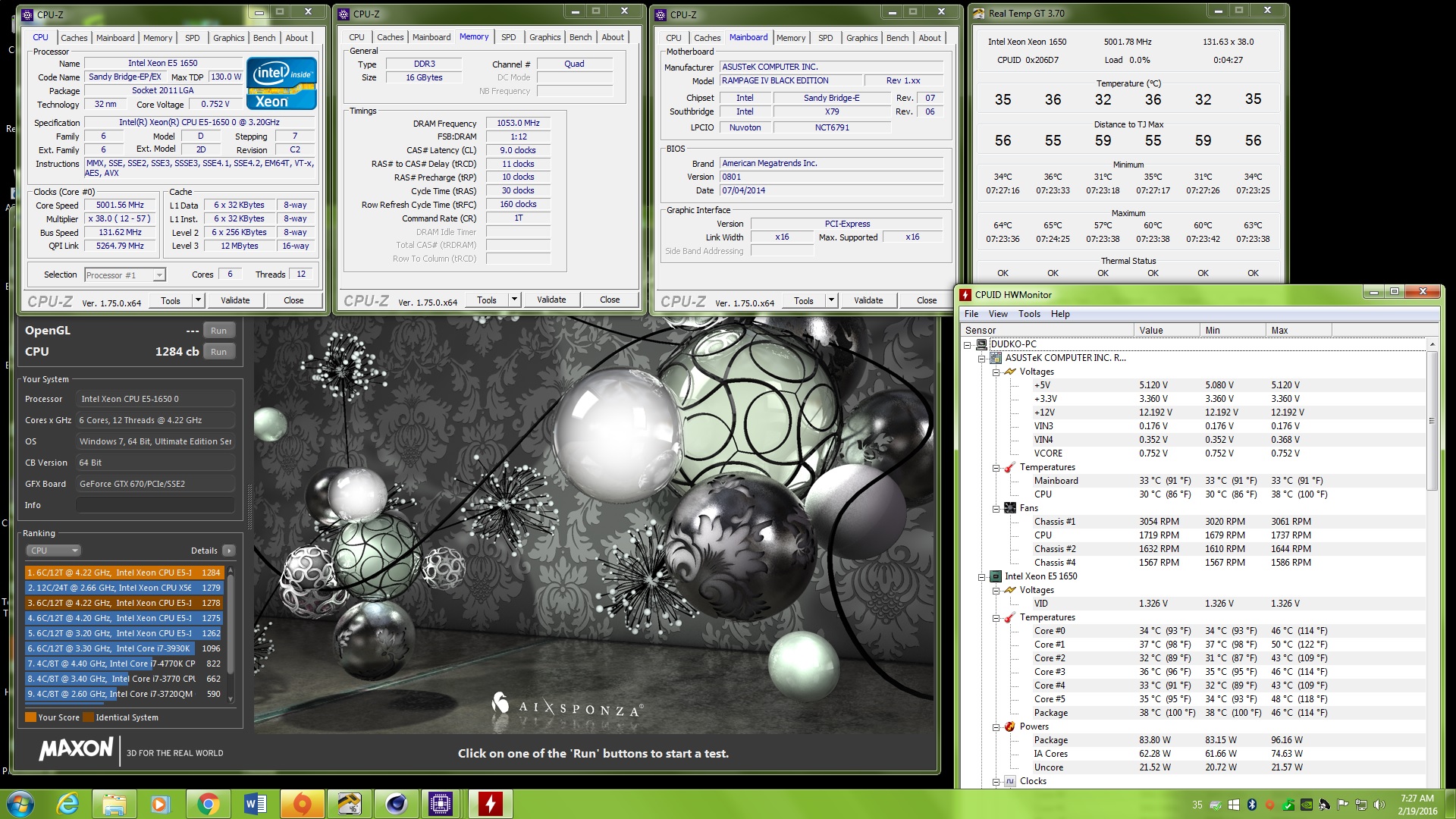Viewport: 1456px width, 819px height.
Task: Switch to CPU-Z via purple chip taskbar icon
Action: [441, 804]
